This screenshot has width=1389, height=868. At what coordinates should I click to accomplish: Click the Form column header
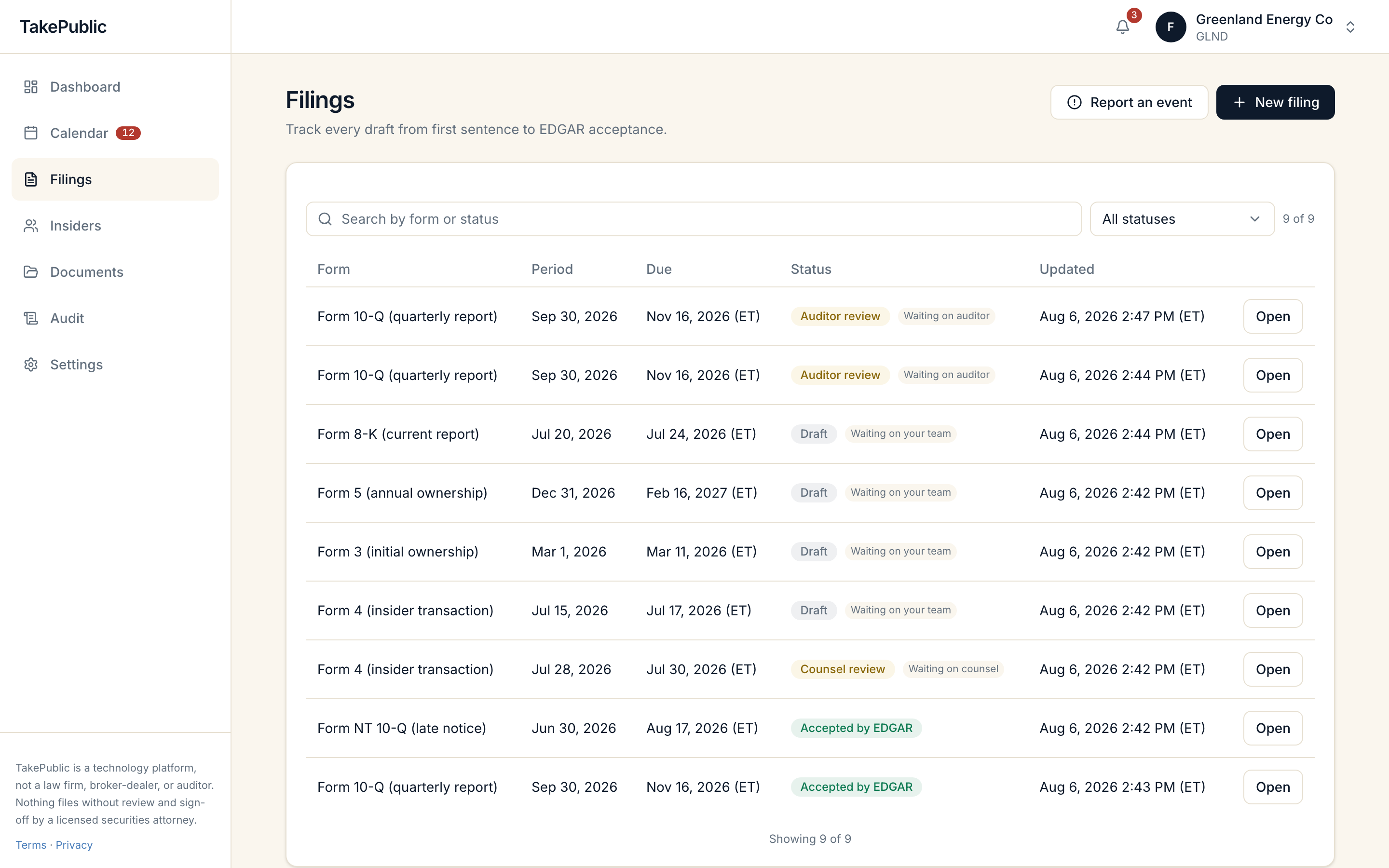(333, 269)
